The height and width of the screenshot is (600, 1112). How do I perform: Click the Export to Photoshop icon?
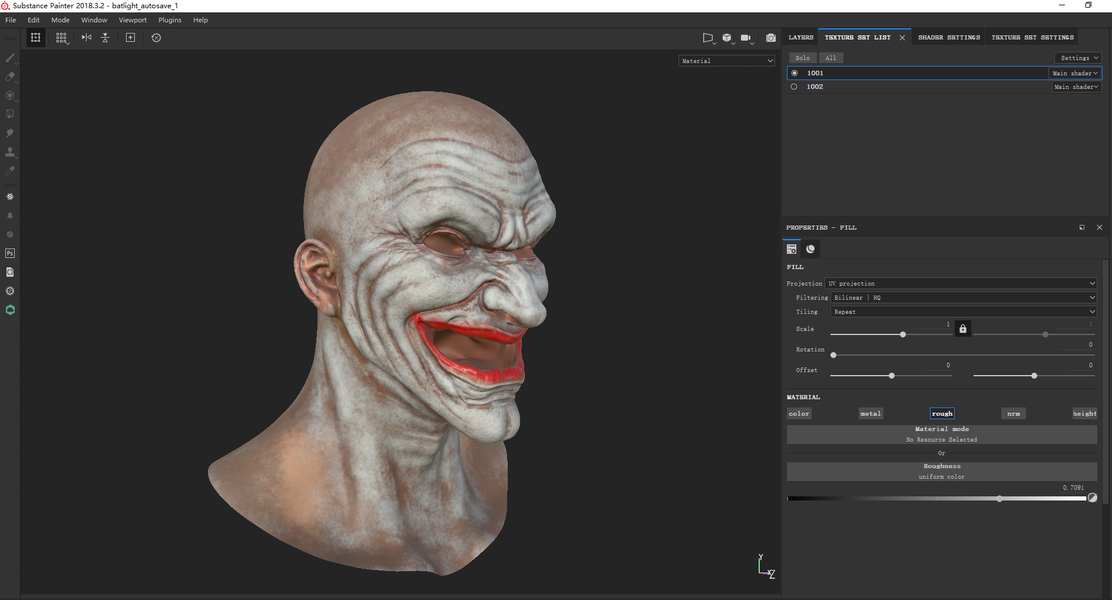point(10,253)
